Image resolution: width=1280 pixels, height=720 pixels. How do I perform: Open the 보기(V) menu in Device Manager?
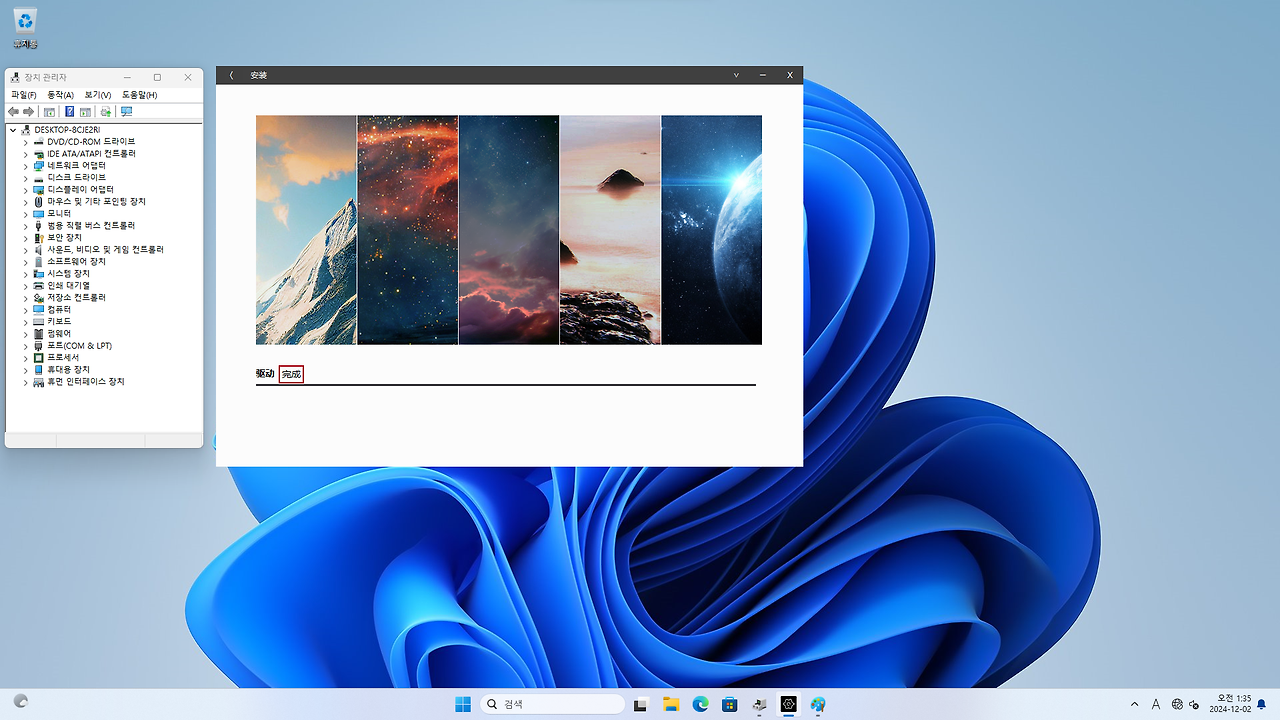coord(98,95)
